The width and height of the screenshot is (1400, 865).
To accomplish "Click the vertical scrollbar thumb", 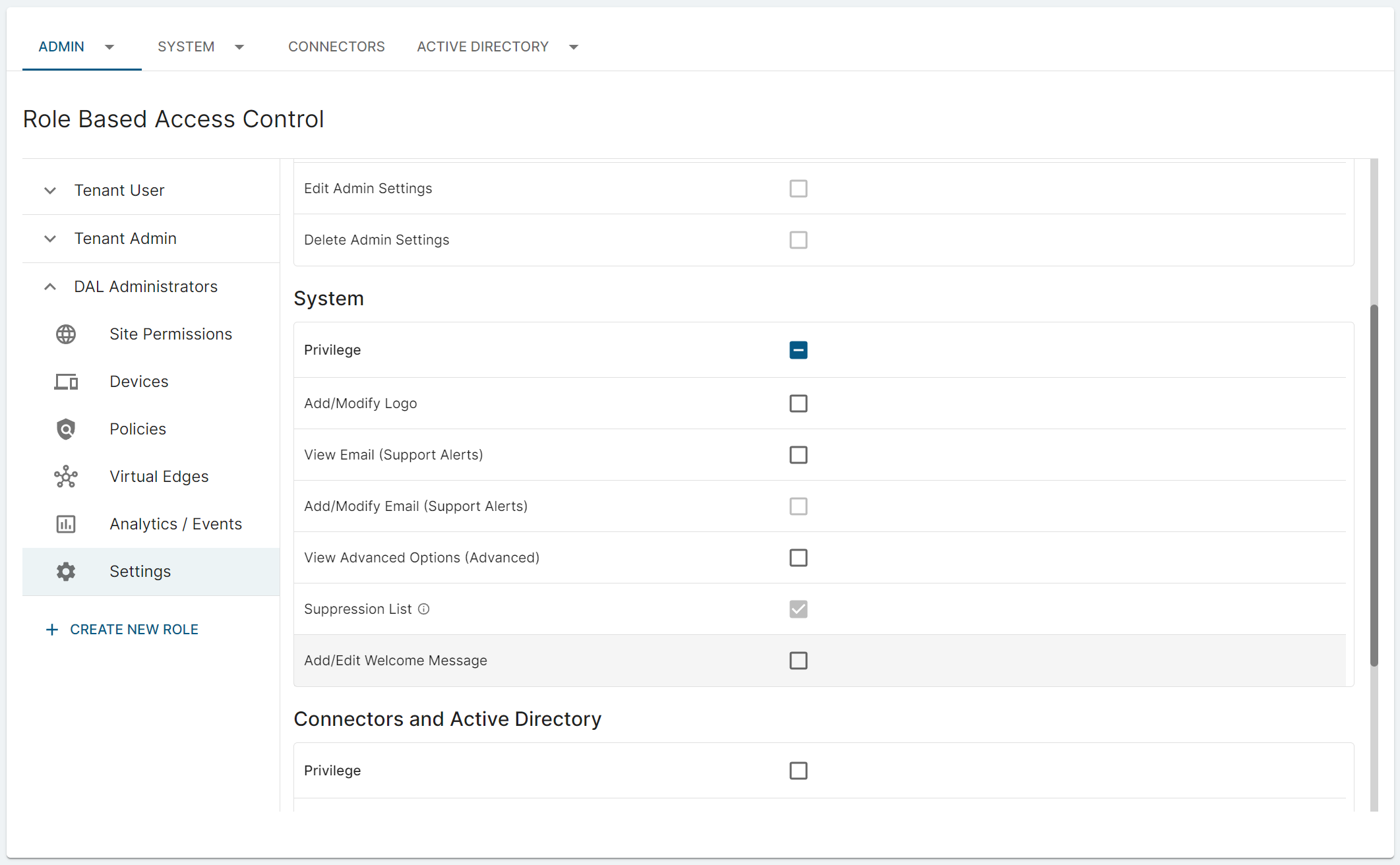I will (x=1374, y=485).
